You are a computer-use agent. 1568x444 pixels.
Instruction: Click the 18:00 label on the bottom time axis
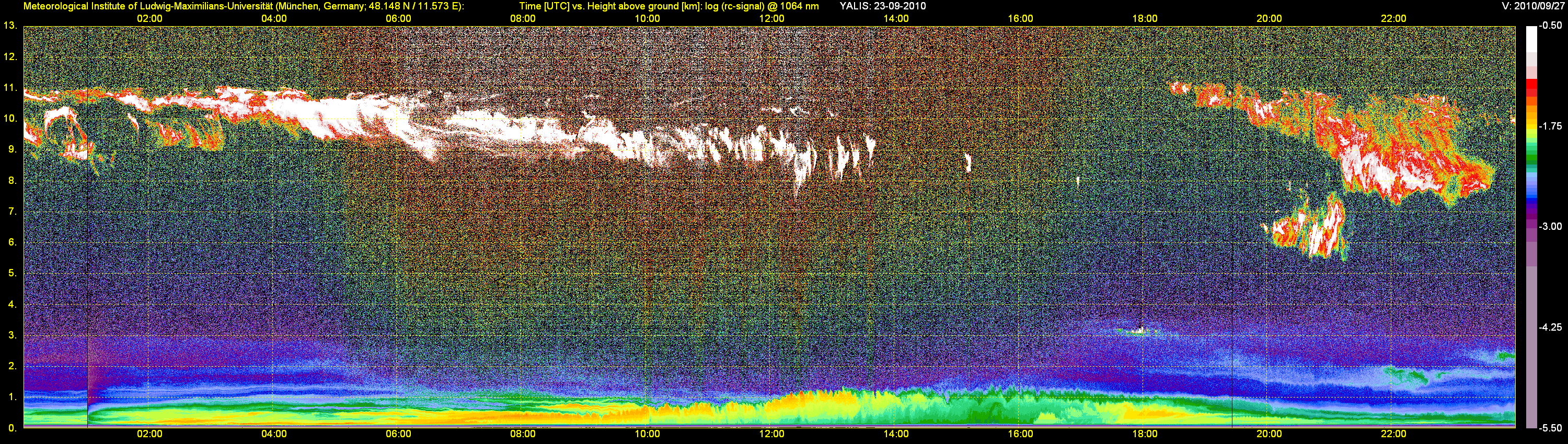point(1145,434)
